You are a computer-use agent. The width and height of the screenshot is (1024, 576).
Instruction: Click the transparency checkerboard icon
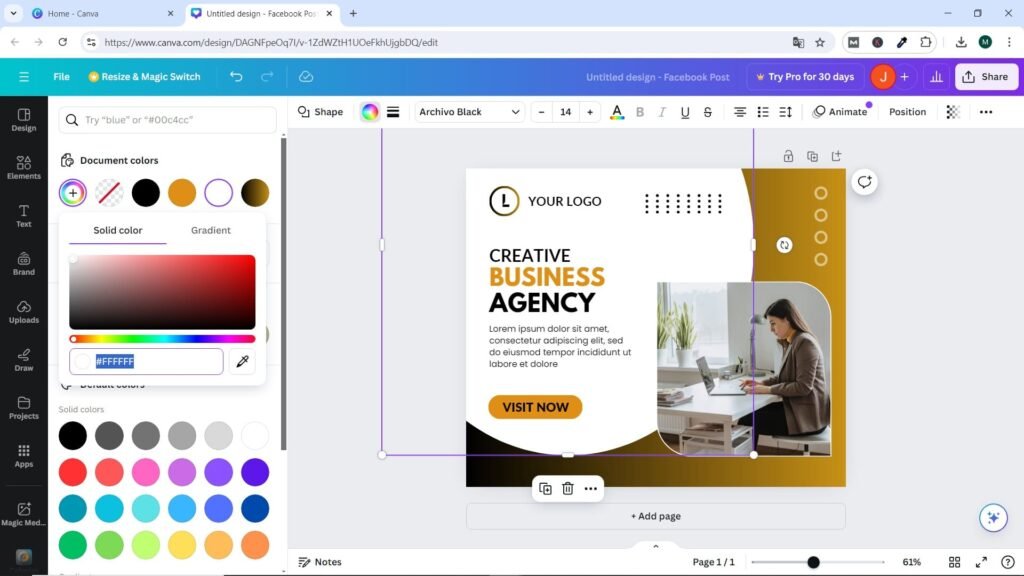[x=953, y=112]
